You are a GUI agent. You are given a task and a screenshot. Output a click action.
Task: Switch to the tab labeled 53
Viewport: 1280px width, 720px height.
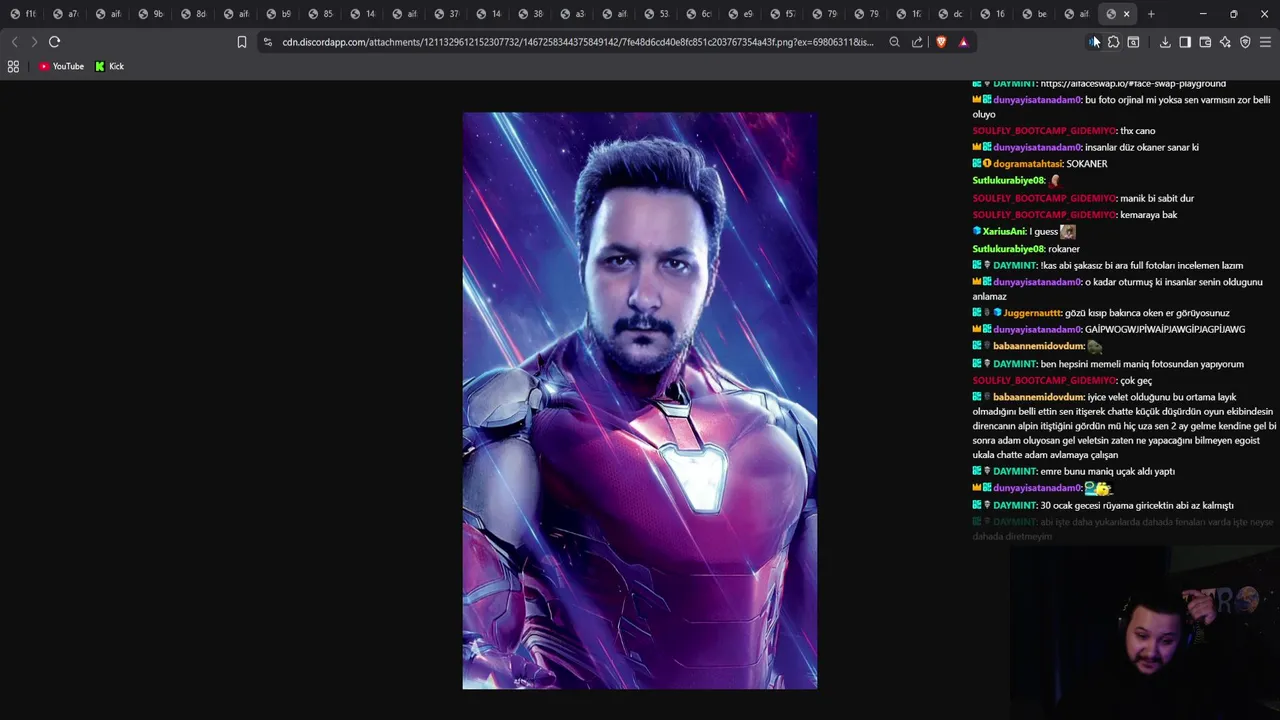[657, 14]
